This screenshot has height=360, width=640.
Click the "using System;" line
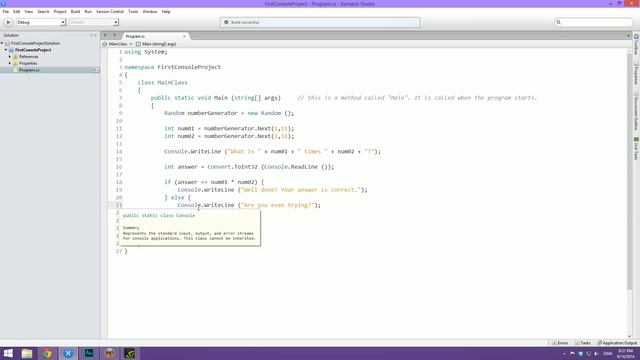(146, 52)
